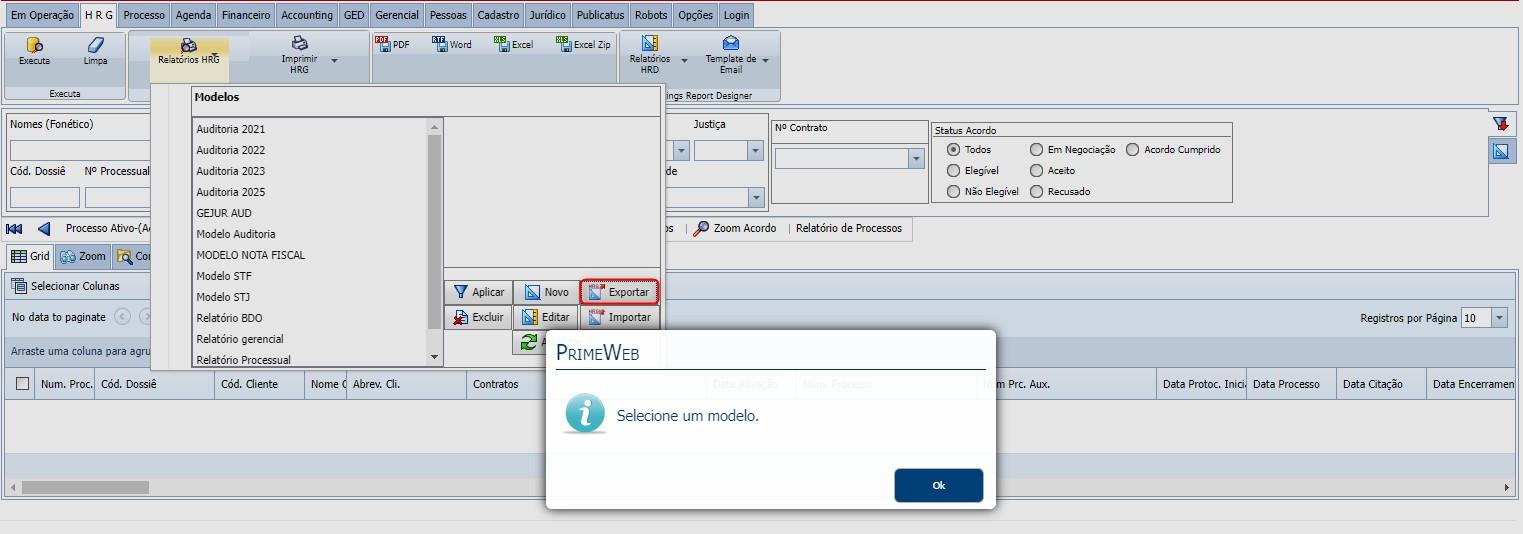The height and width of the screenshot is (534, 1523).
Task: Select the Acordo Cumprido status option
Action: [1133, 150]
